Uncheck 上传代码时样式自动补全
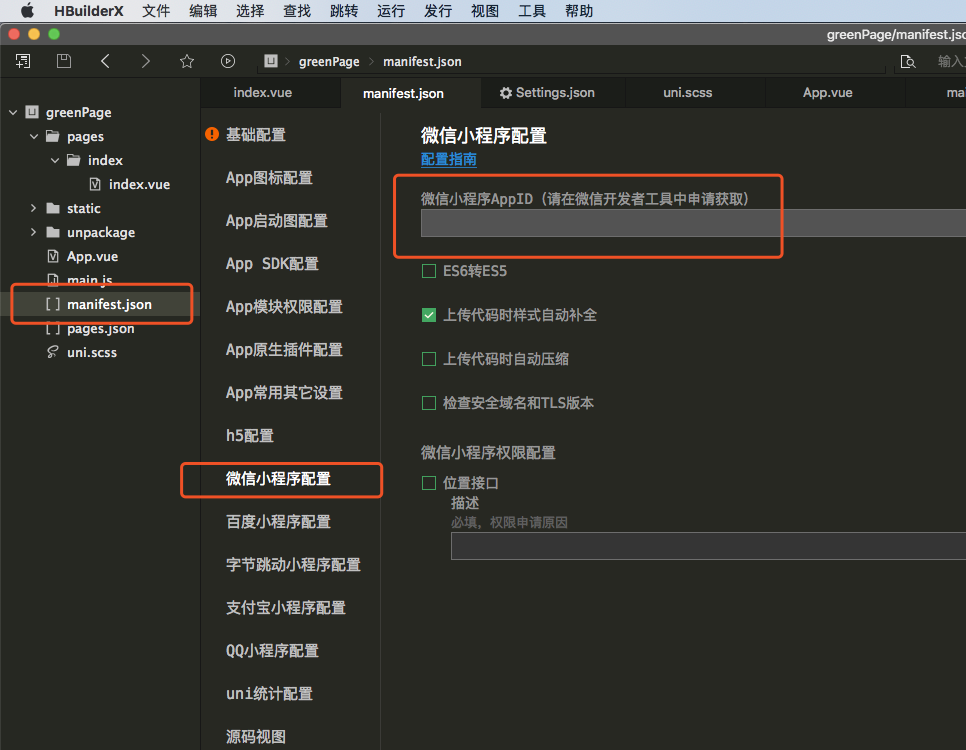 (429, 315)
